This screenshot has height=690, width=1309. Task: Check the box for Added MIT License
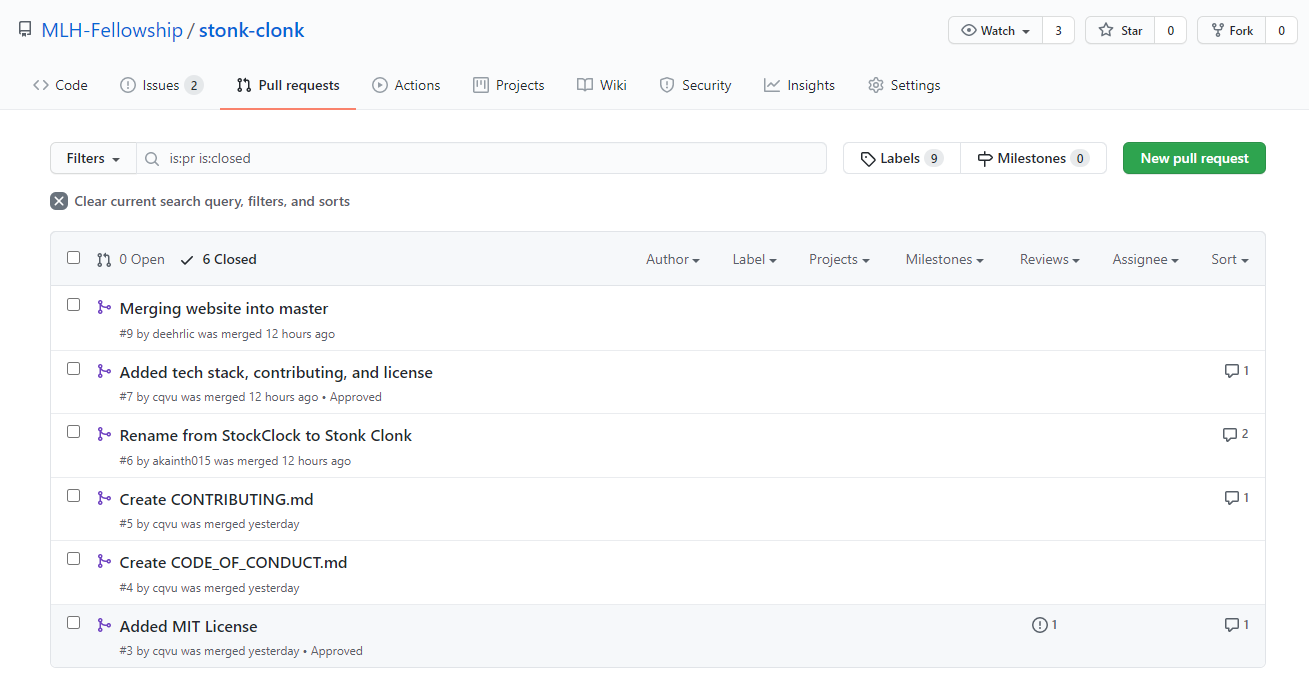click(73, 622)
